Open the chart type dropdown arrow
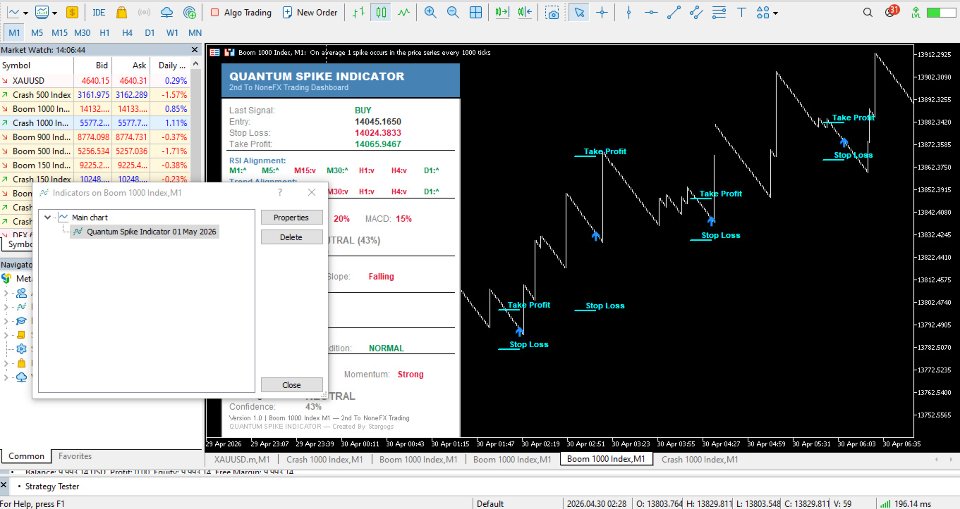Image resolution: width=960 pixels, height=509 pixels. [x=25, y=13]
